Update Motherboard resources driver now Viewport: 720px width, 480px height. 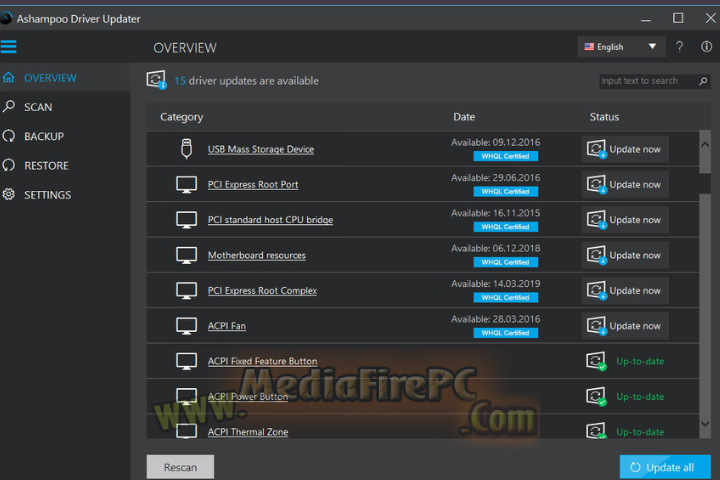625,255
